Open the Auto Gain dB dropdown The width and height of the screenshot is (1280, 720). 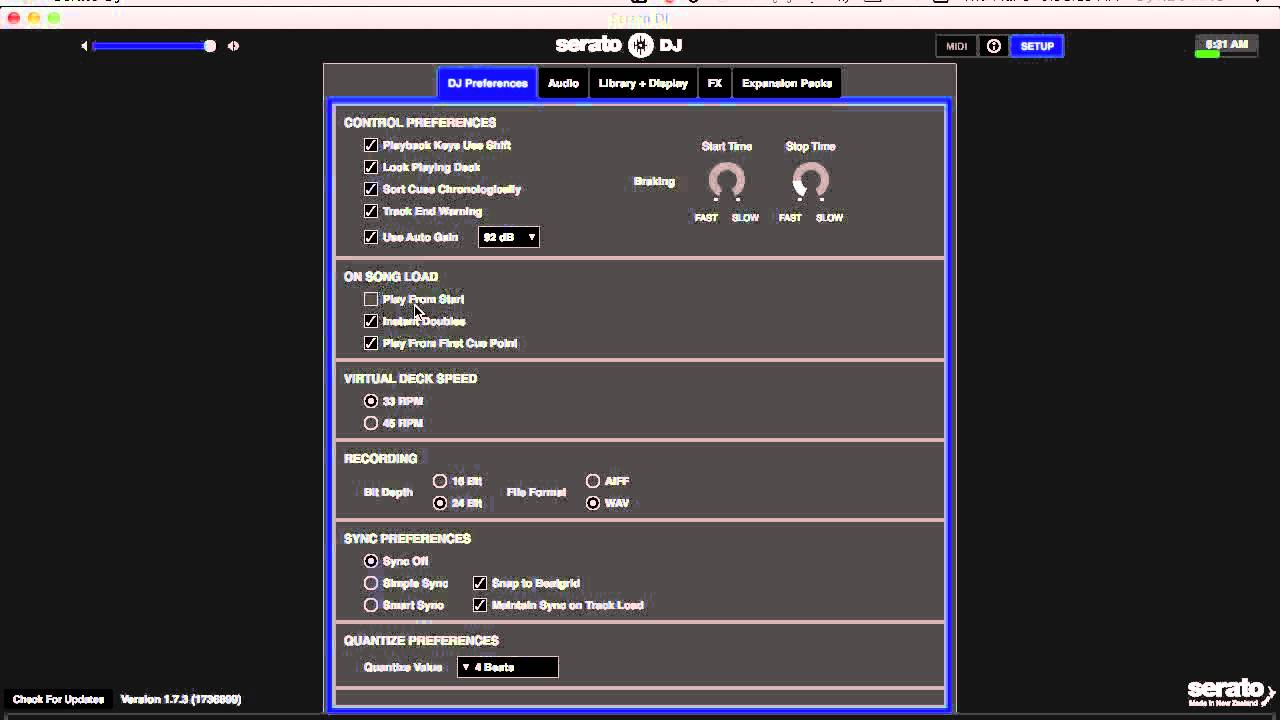coord(509,238)
